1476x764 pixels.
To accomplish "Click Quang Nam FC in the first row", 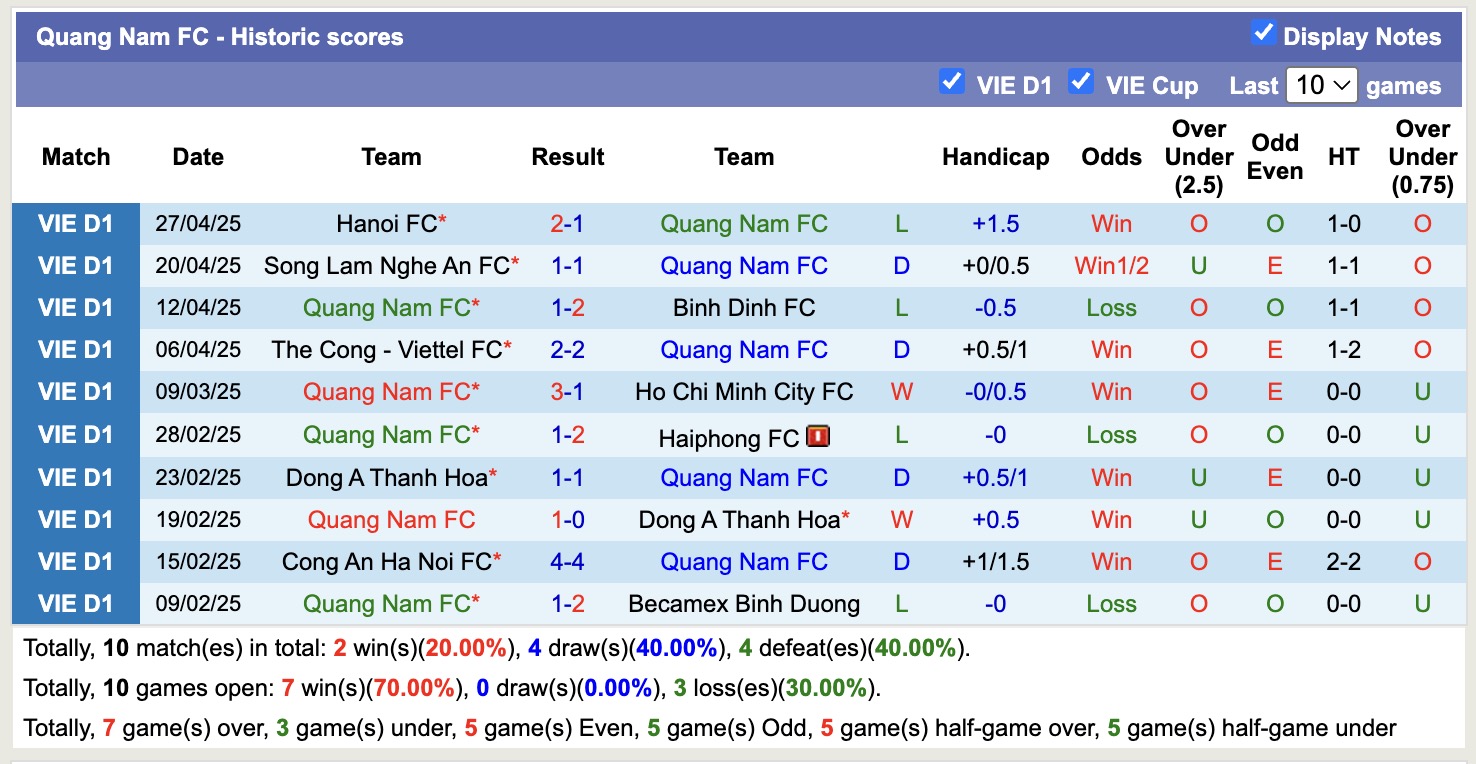I will [744, 223].
